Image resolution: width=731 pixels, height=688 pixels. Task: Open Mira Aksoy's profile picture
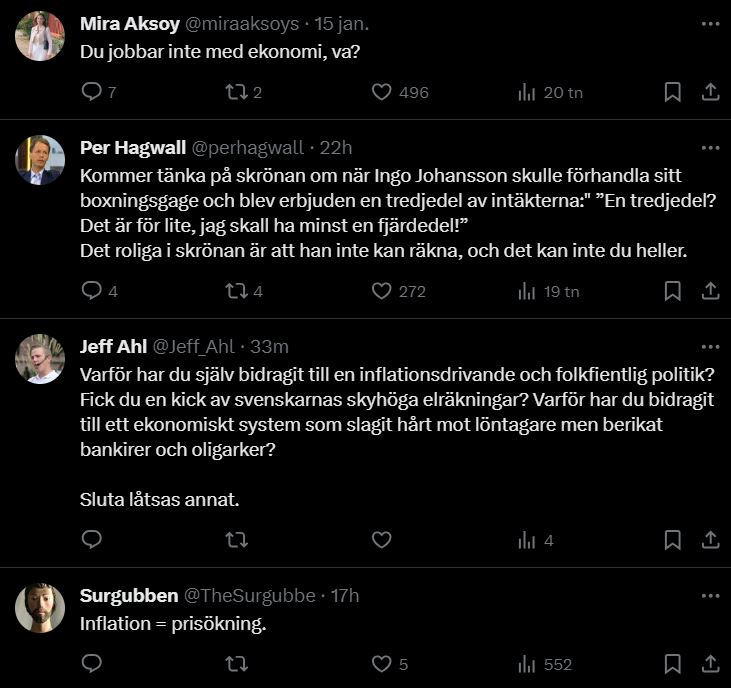point(41,37)
